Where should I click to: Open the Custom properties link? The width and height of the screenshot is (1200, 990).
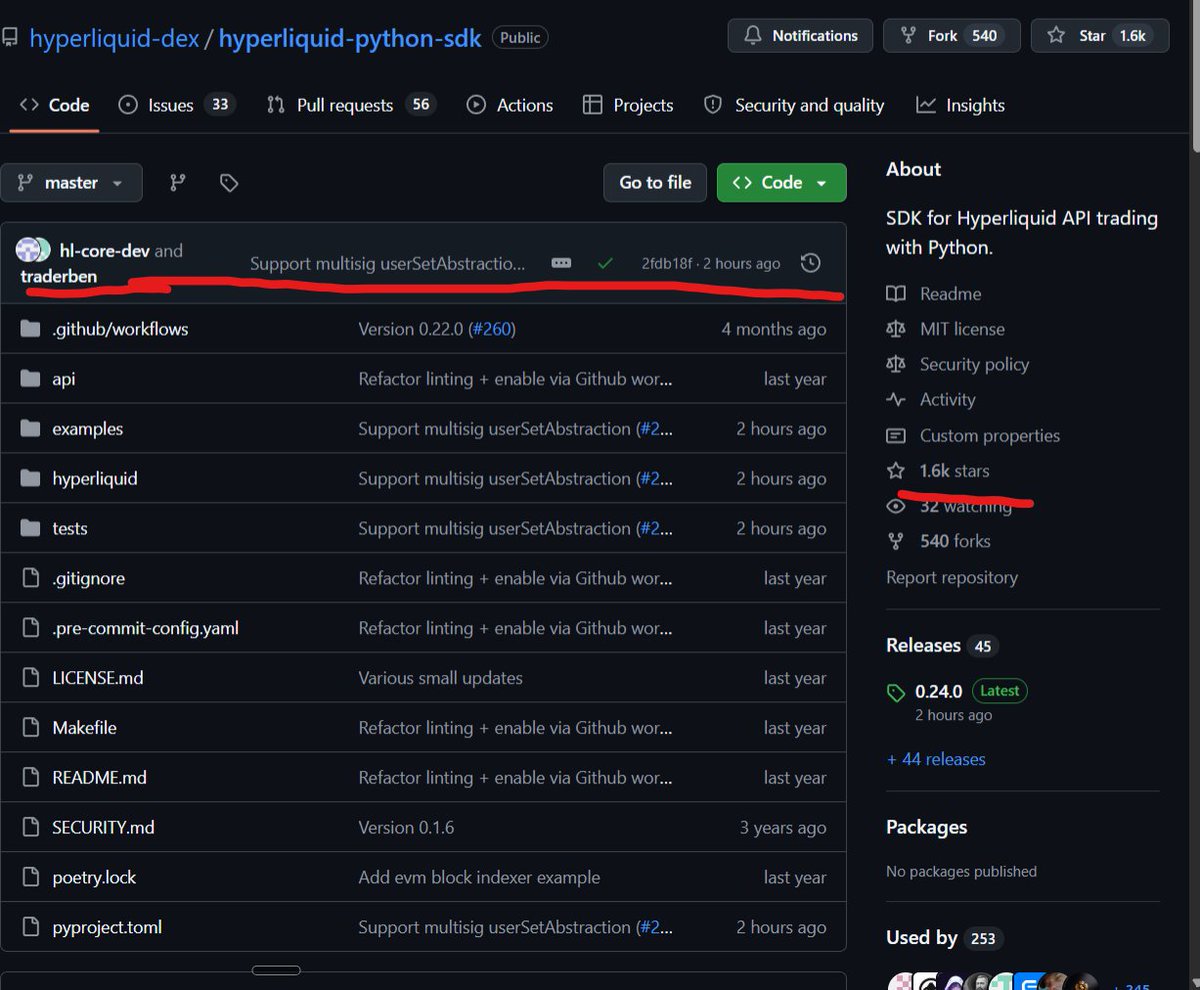(x=973, y=436)
